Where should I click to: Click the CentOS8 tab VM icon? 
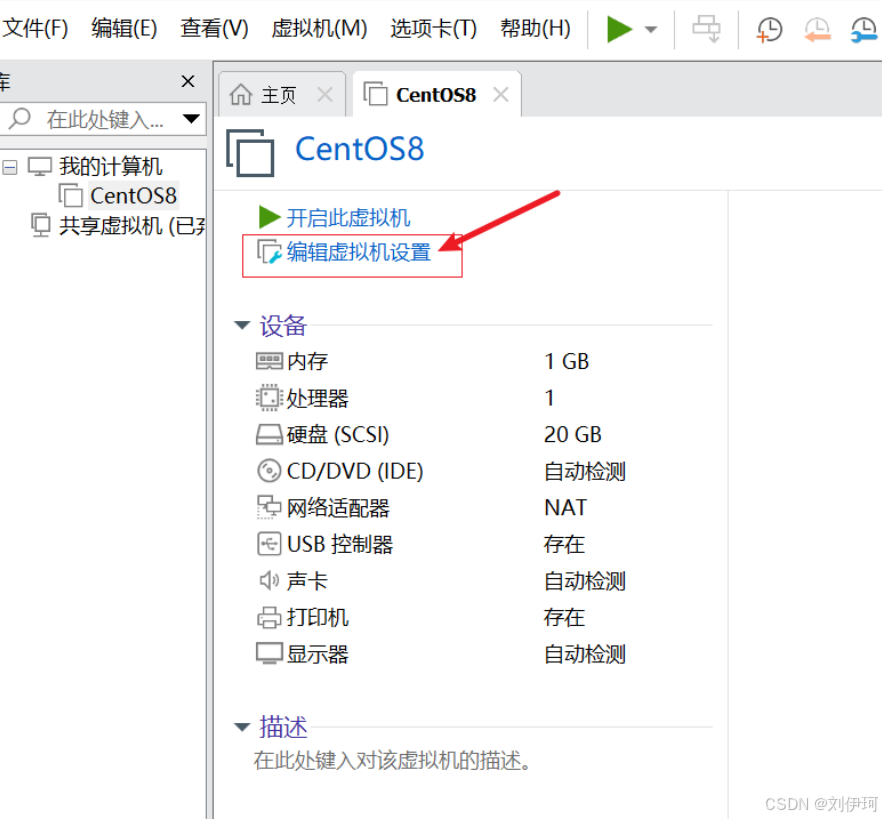[376, 93]
